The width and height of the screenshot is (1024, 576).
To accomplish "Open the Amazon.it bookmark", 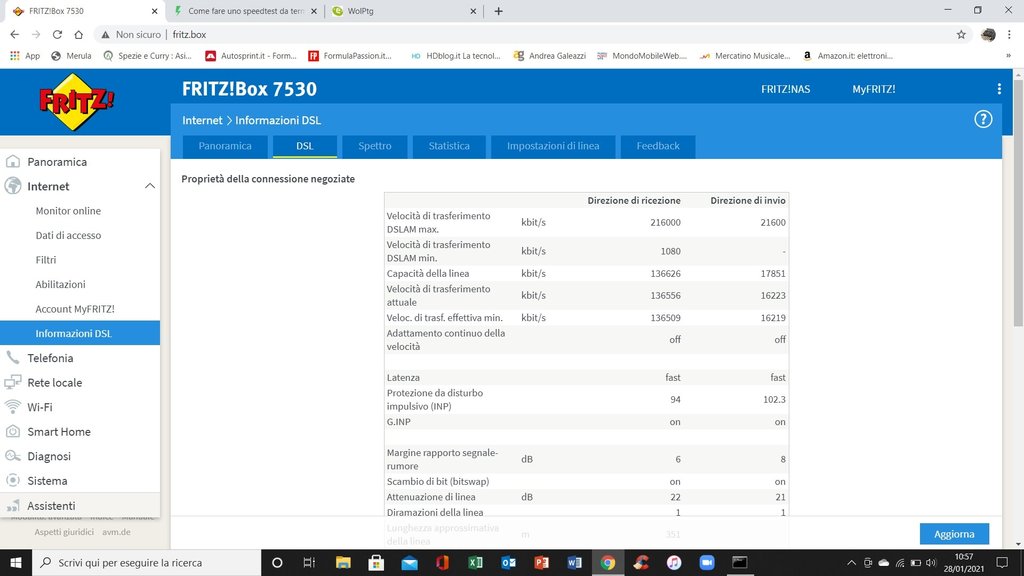I will [x=848, y=56].
